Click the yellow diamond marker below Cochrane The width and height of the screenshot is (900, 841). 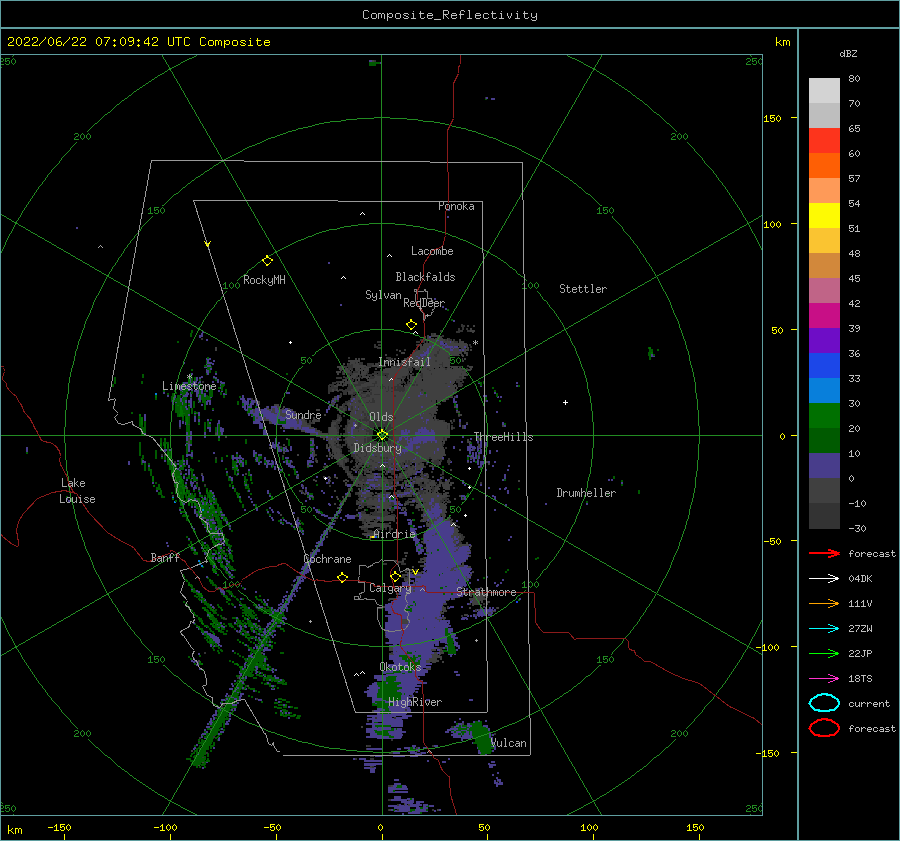pyautogui.click(x=342, y=577)
